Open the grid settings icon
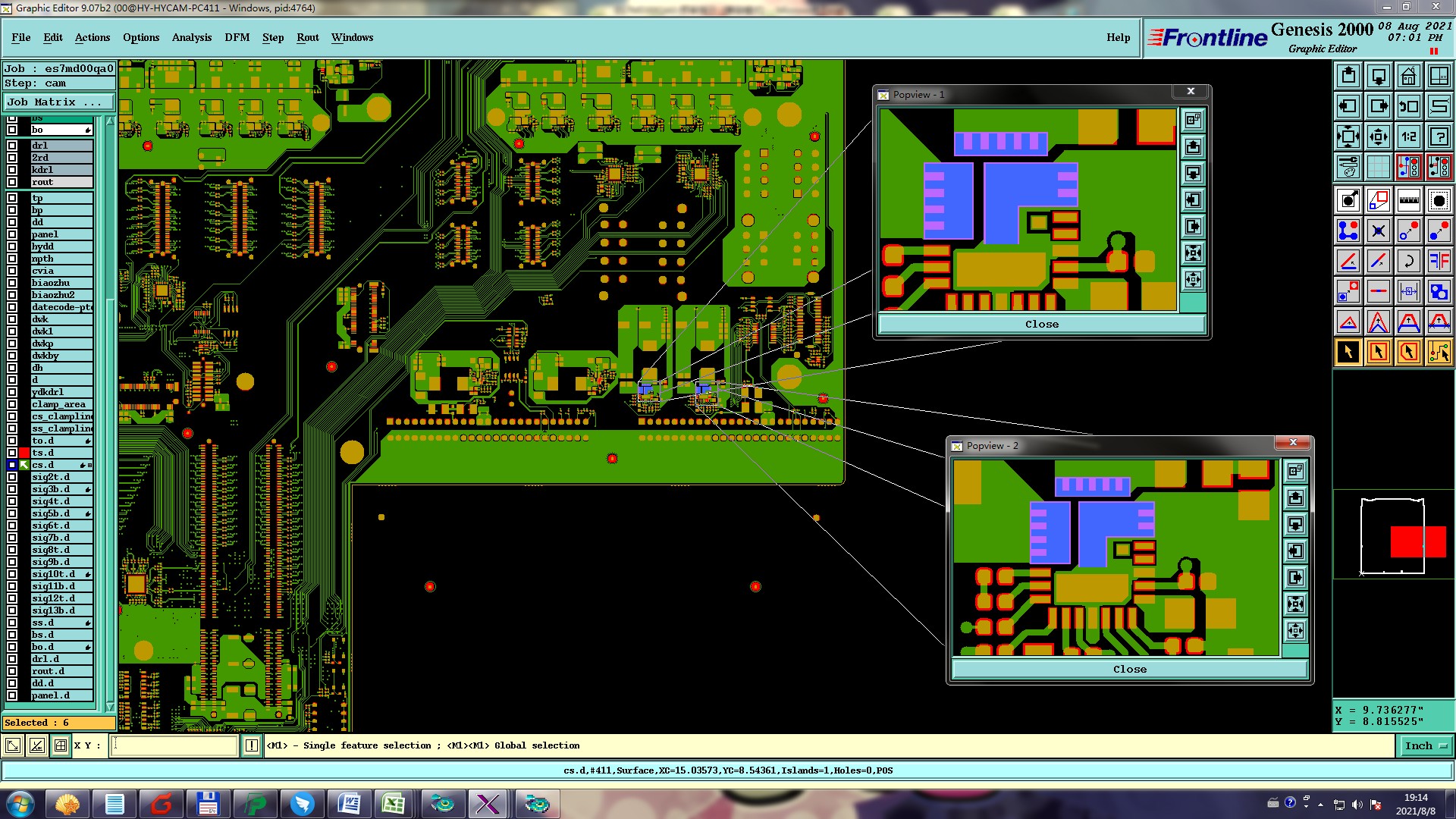Screen dimensions: 1456x819 pos(1378,167)
